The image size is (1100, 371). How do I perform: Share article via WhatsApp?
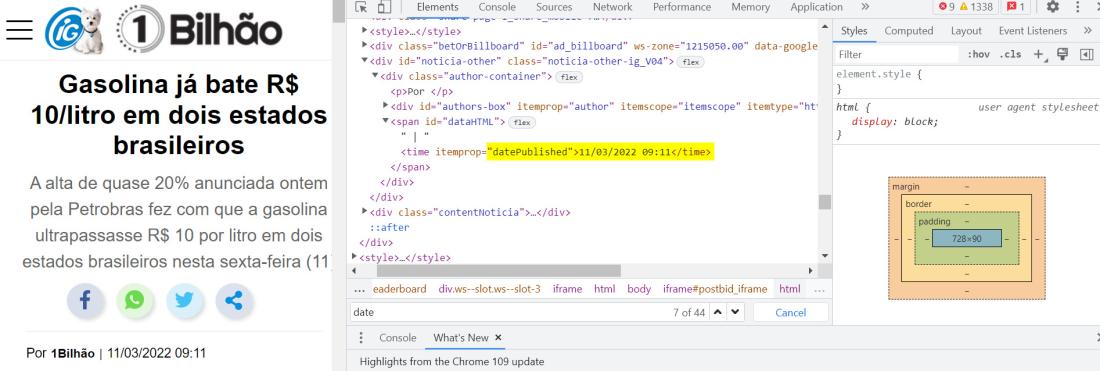pyautogui.click(x=135, y=301)
